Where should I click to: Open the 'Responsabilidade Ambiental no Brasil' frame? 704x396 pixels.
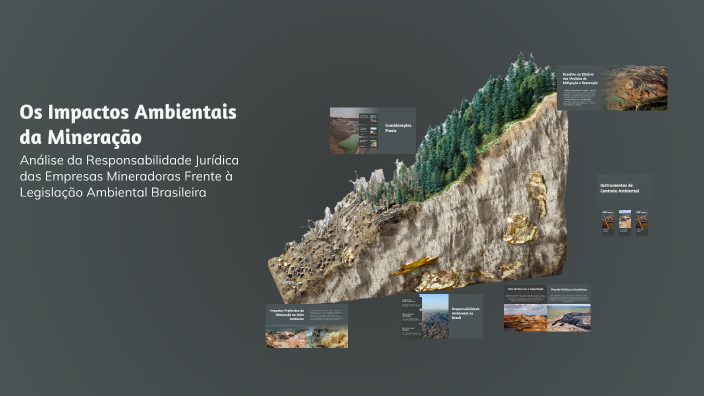[x=442, y=316]
